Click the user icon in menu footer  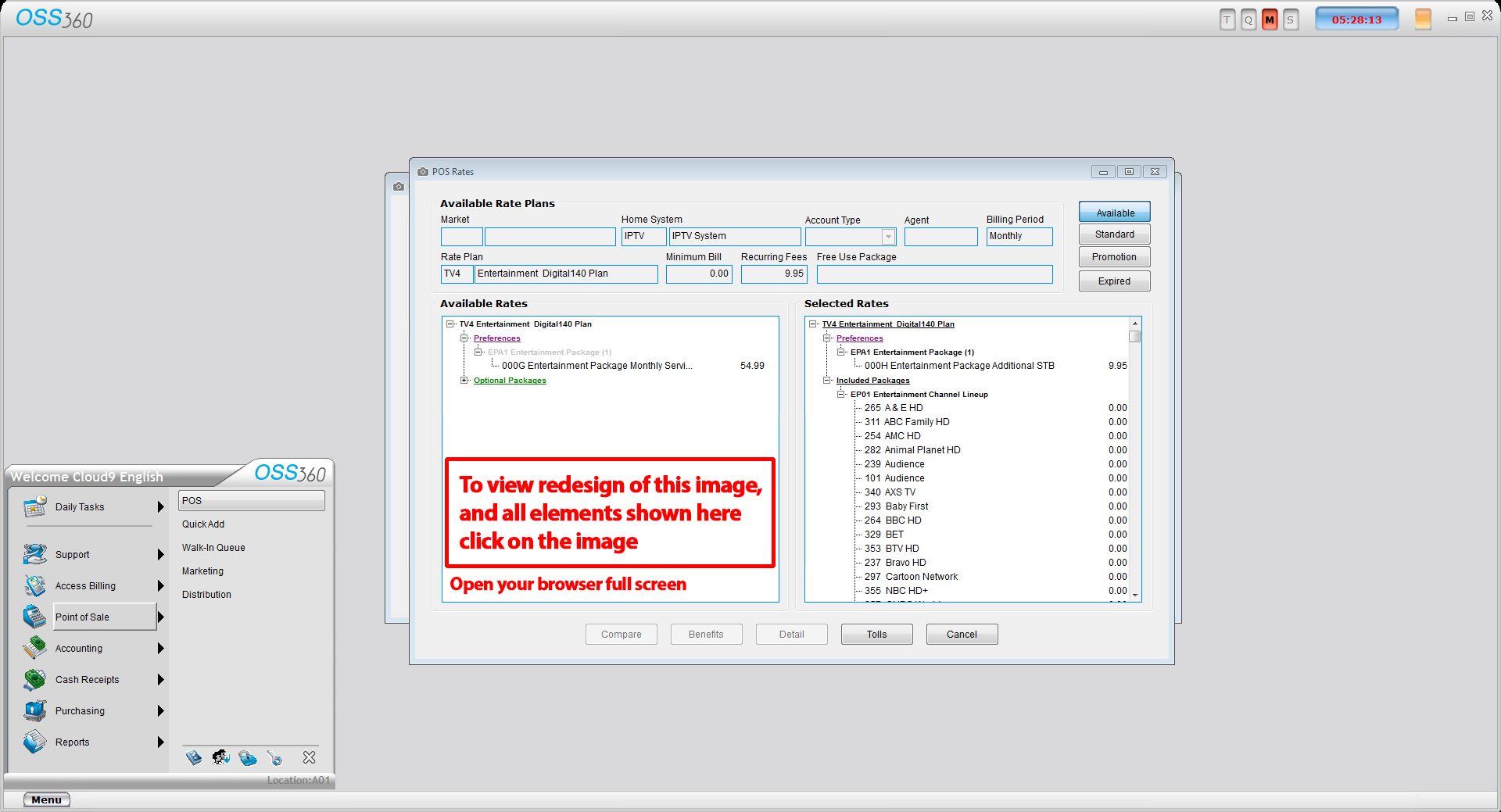pyautogui.click(x=221, y=757)
